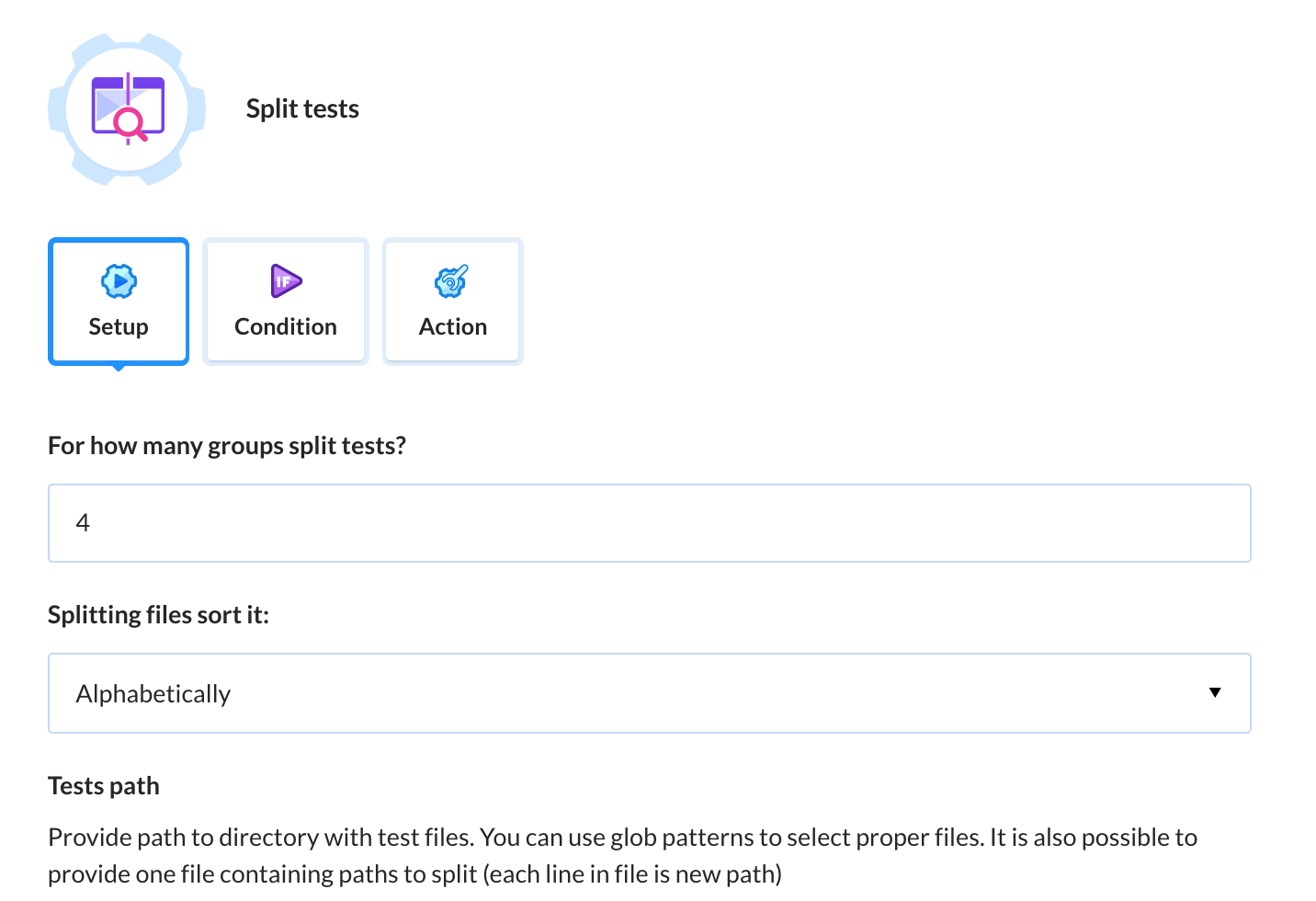Click 'For how many groups split tests?' label
The width and height of the screenshot is (1316, 901).
(x=227, y=446)
